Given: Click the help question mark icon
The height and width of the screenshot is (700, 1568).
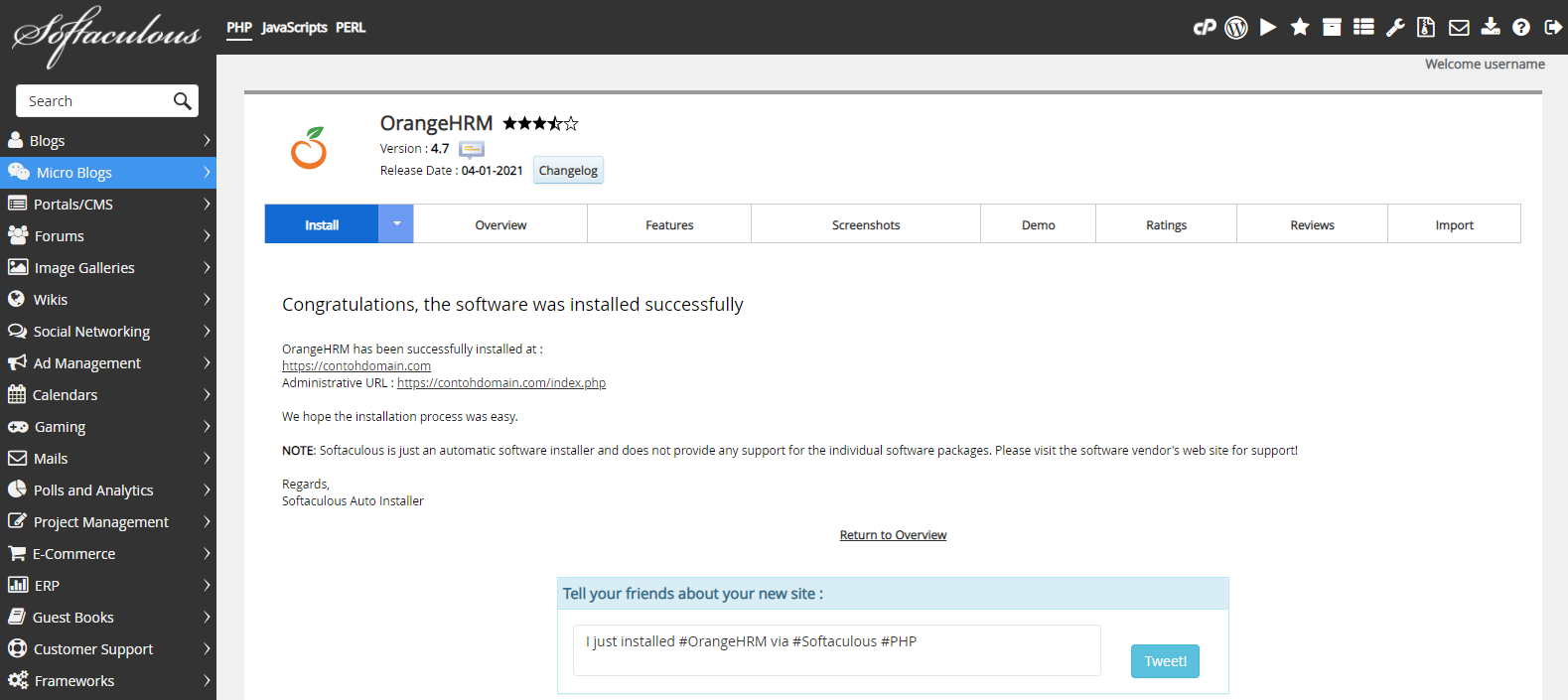Looking at the screenshot, I should point(1521,28).
